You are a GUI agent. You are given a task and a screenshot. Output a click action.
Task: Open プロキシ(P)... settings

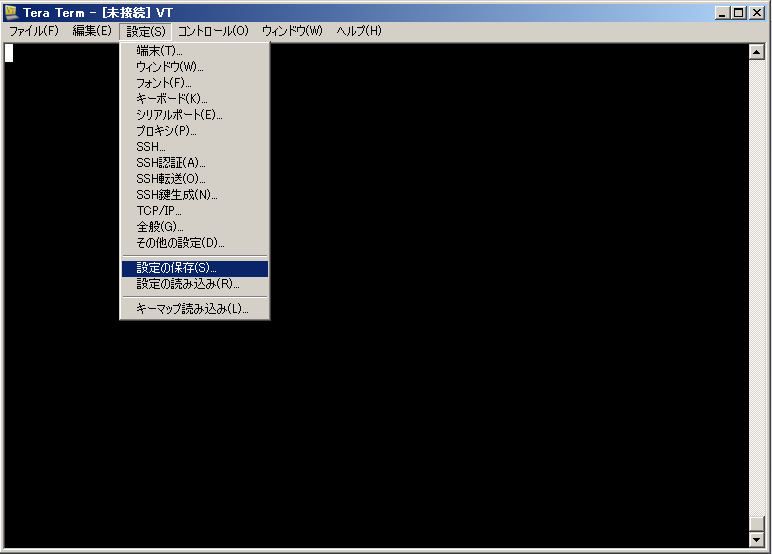click(x=195, y=131)
